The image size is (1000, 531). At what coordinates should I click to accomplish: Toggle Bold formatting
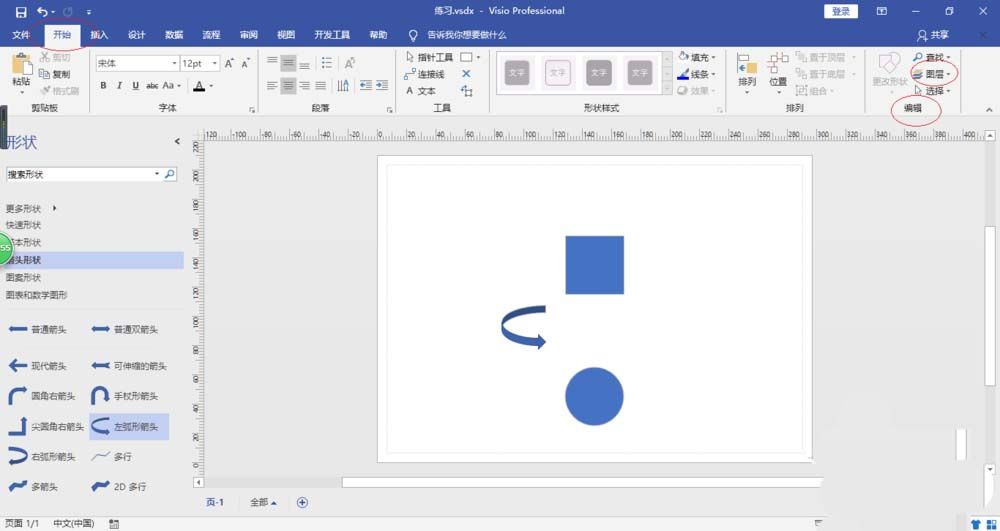coord(103,85)
